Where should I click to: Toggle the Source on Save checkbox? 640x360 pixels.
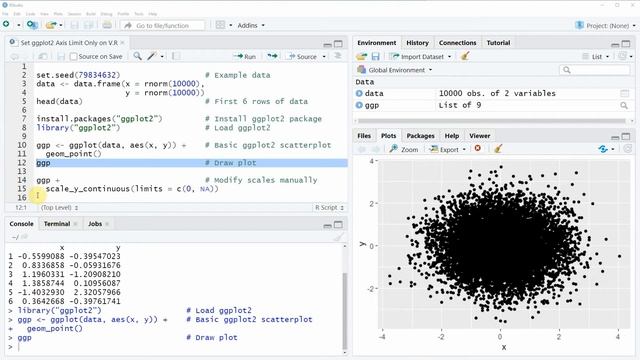[73, 56]
